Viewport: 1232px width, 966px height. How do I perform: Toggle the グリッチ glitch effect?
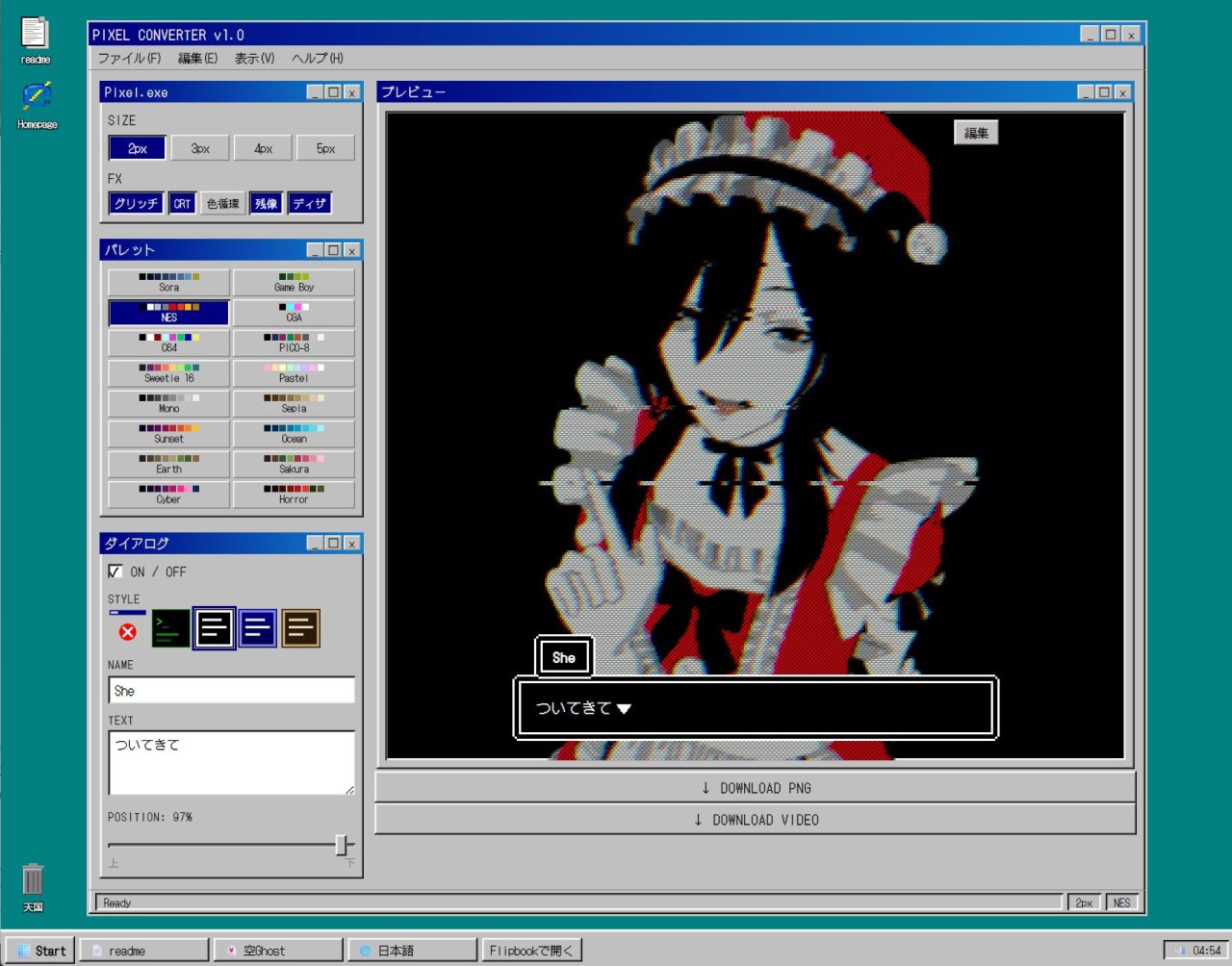(136, 204)
